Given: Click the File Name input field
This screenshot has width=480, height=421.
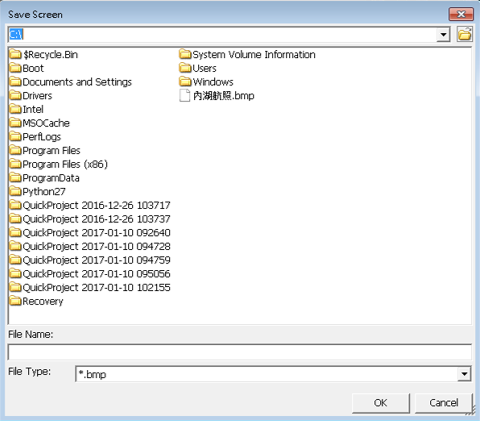Looking at the screenshot, I should 240,352.
